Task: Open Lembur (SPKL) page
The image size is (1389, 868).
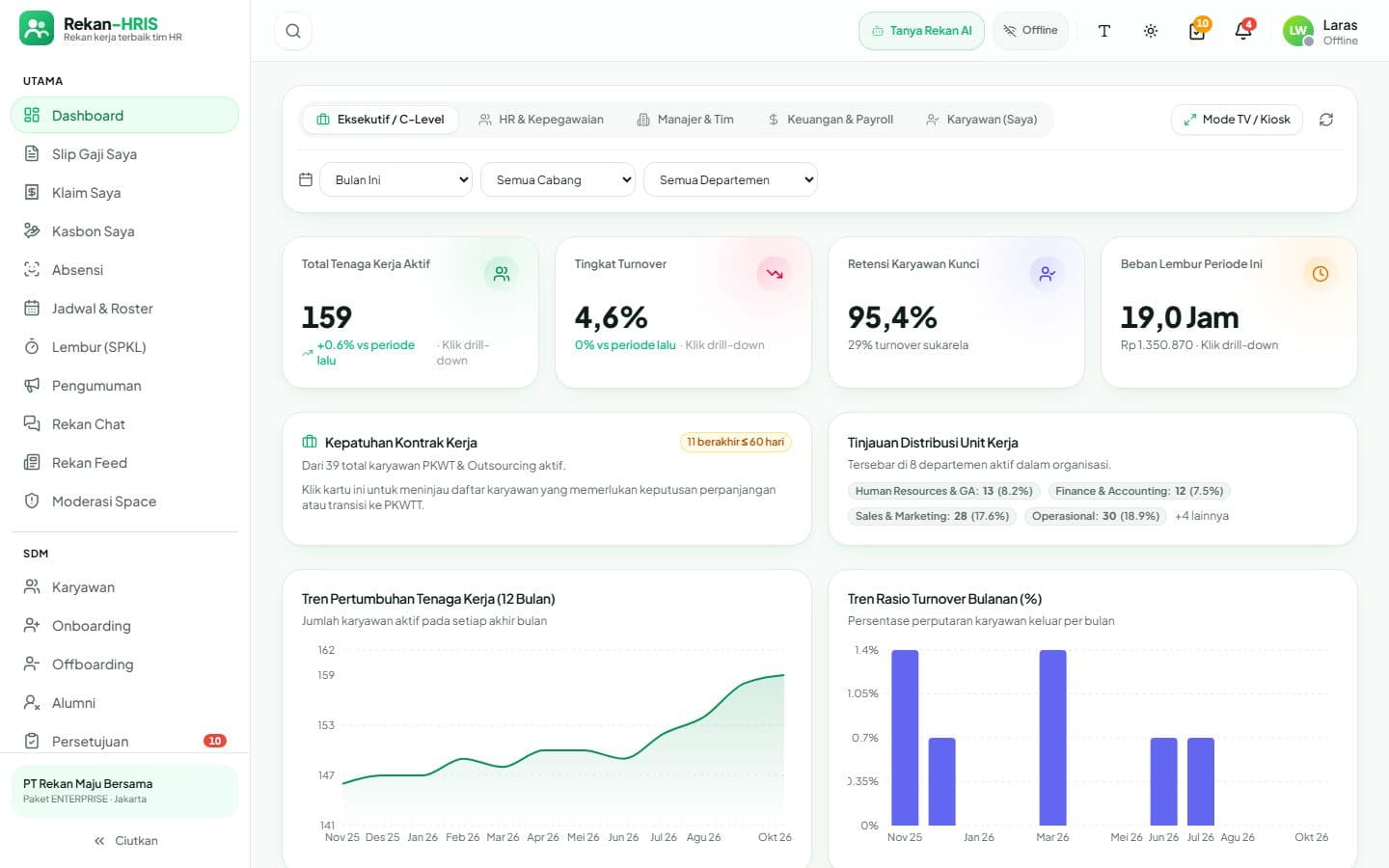Action: pos(124,347)
